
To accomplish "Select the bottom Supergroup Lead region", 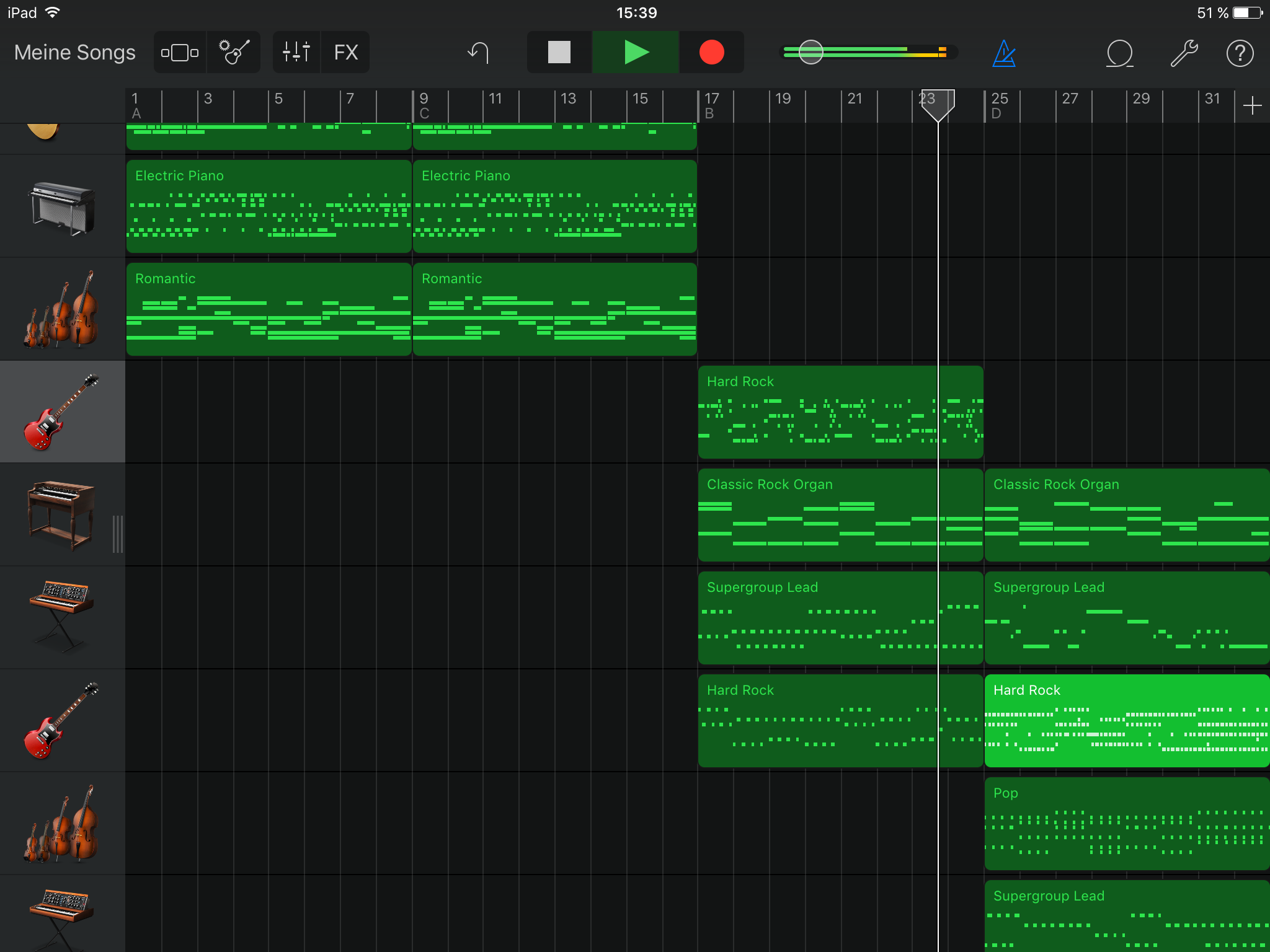I will (1127, 916).
